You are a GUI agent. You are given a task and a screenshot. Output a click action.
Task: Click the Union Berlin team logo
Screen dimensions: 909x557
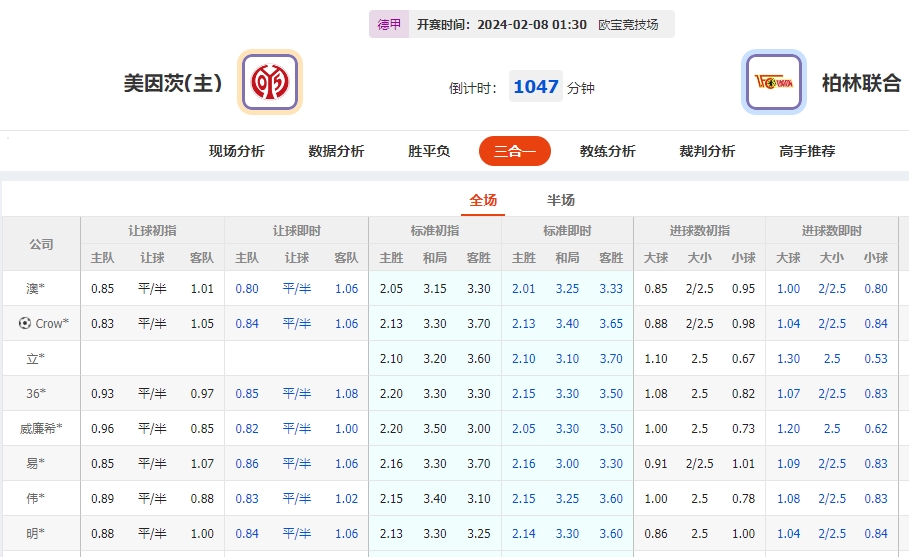click(773, 82)
